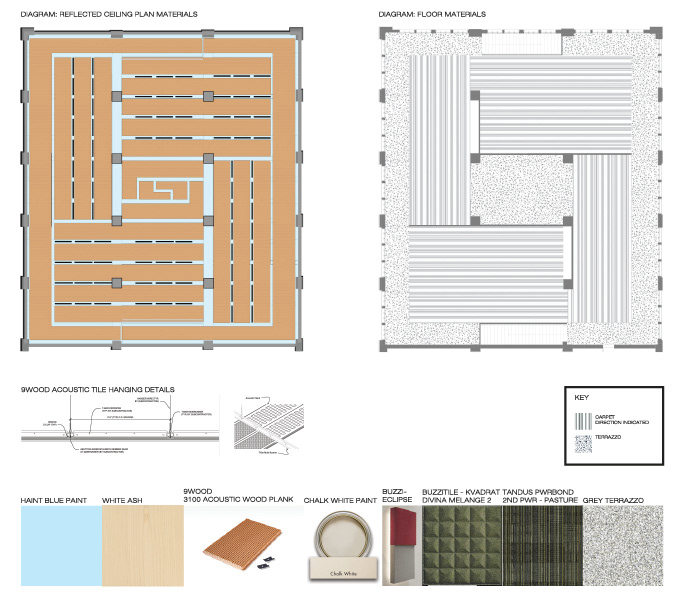Select the BuzziTile Kvadrat Divina Melange swatch

(461, 546)
